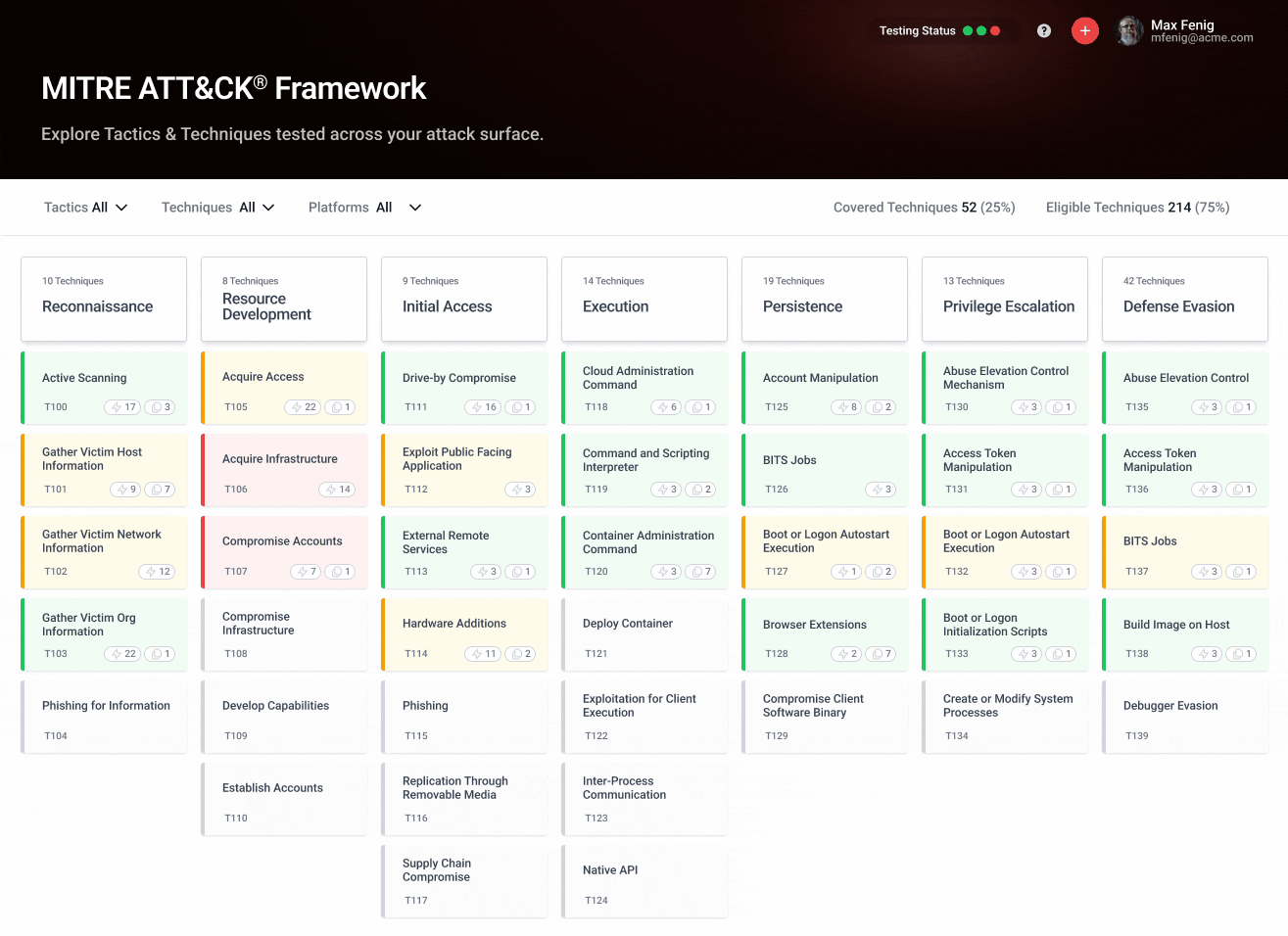Select the Privilege Escalation tactic header
Viewport: 1288px width, 936px height.
(x=1005, y=300)
